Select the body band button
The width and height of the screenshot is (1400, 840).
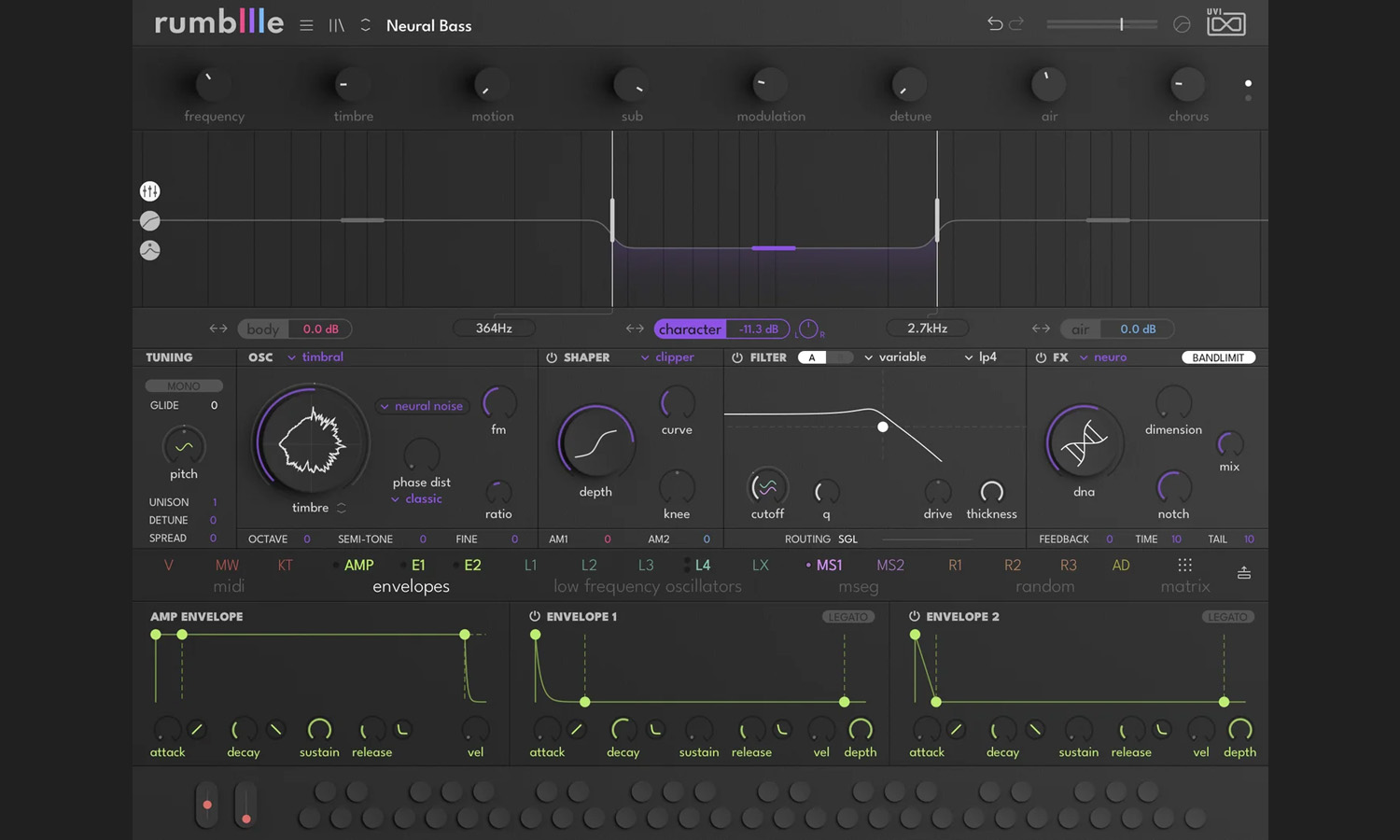click(x=263, y=329)
